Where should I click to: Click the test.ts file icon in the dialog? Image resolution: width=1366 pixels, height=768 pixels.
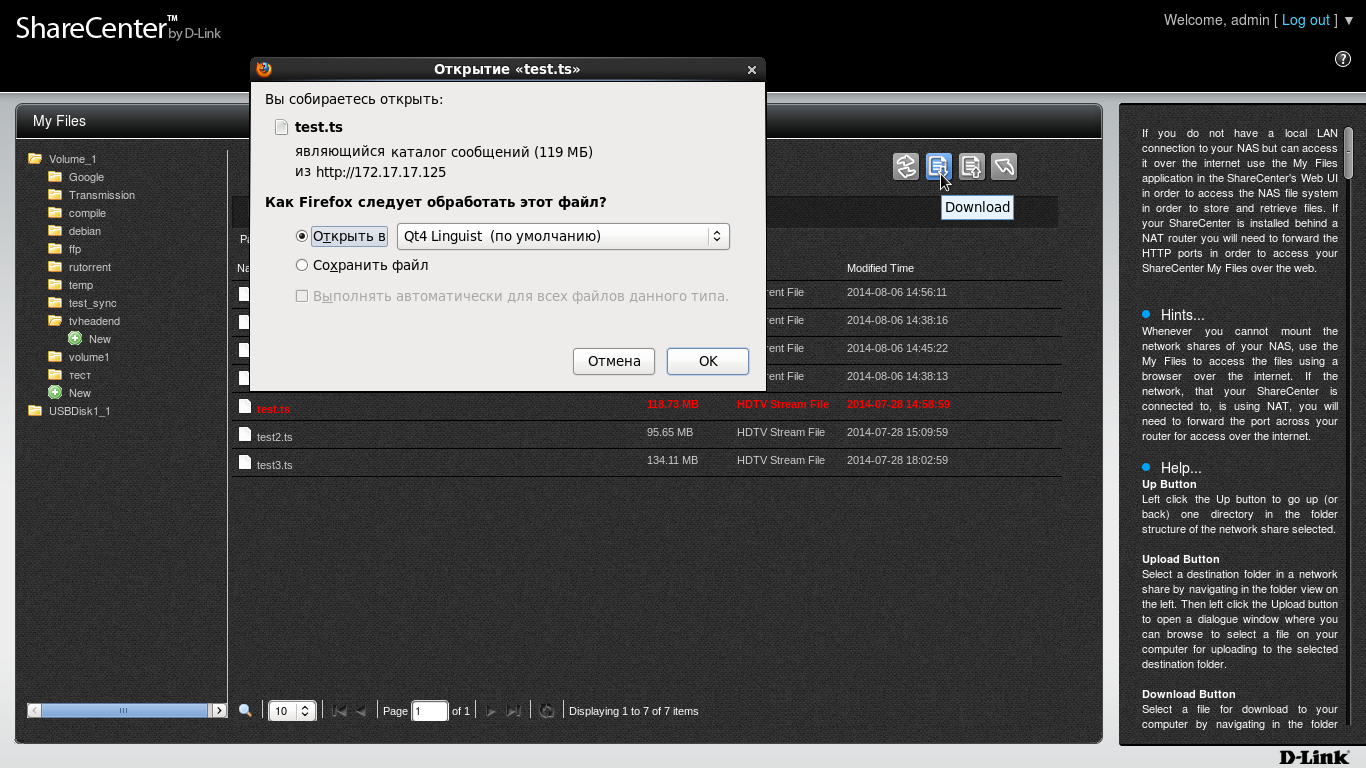281,127
